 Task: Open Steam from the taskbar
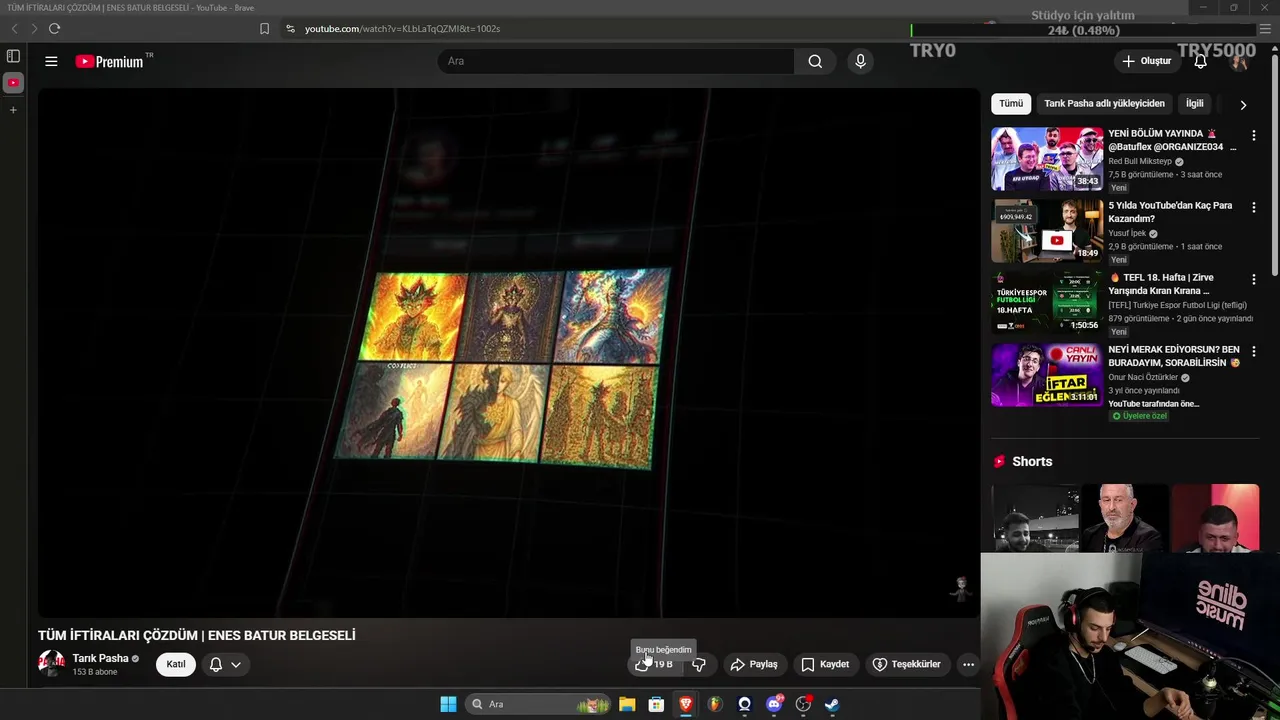pyautogui.click(x=832, y=704)
